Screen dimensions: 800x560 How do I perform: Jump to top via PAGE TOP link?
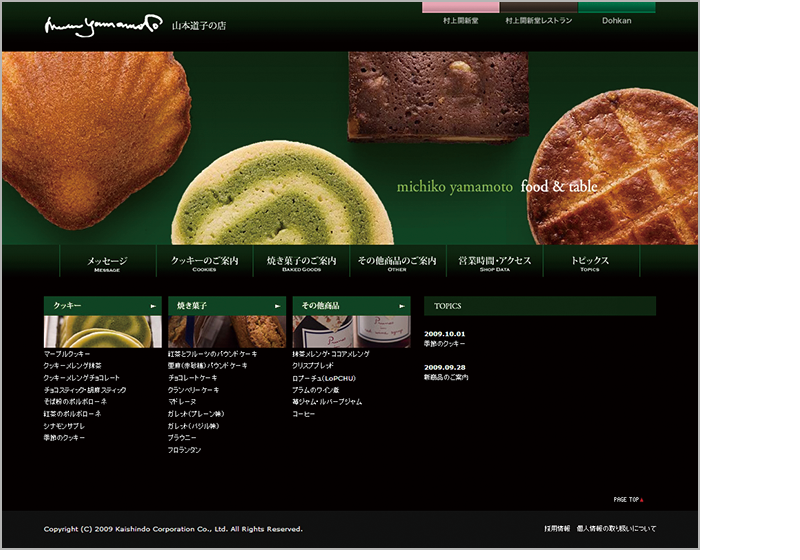(x=628, y=500)
